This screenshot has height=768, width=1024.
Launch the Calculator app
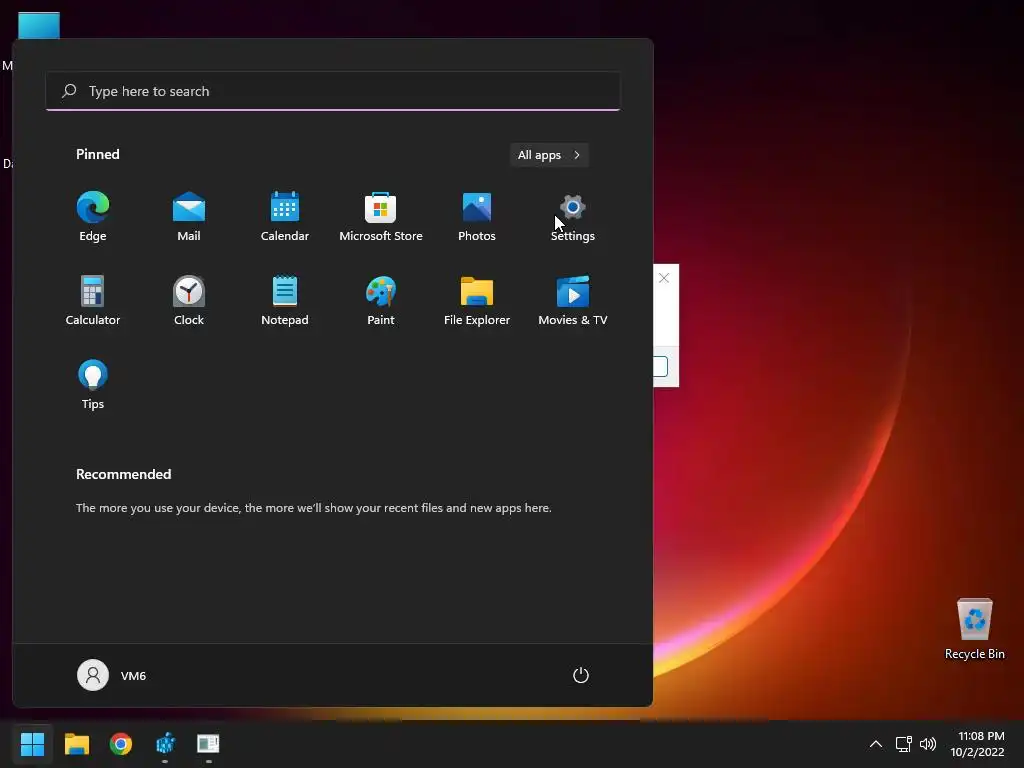click(93, 301)
